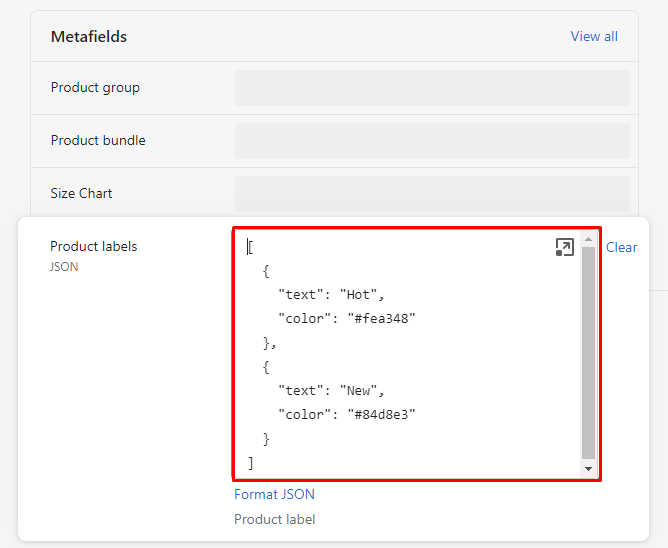The image size is (668, 548).
Task: Focus the Product bundle input field
Action: click(x=432, y=141)
